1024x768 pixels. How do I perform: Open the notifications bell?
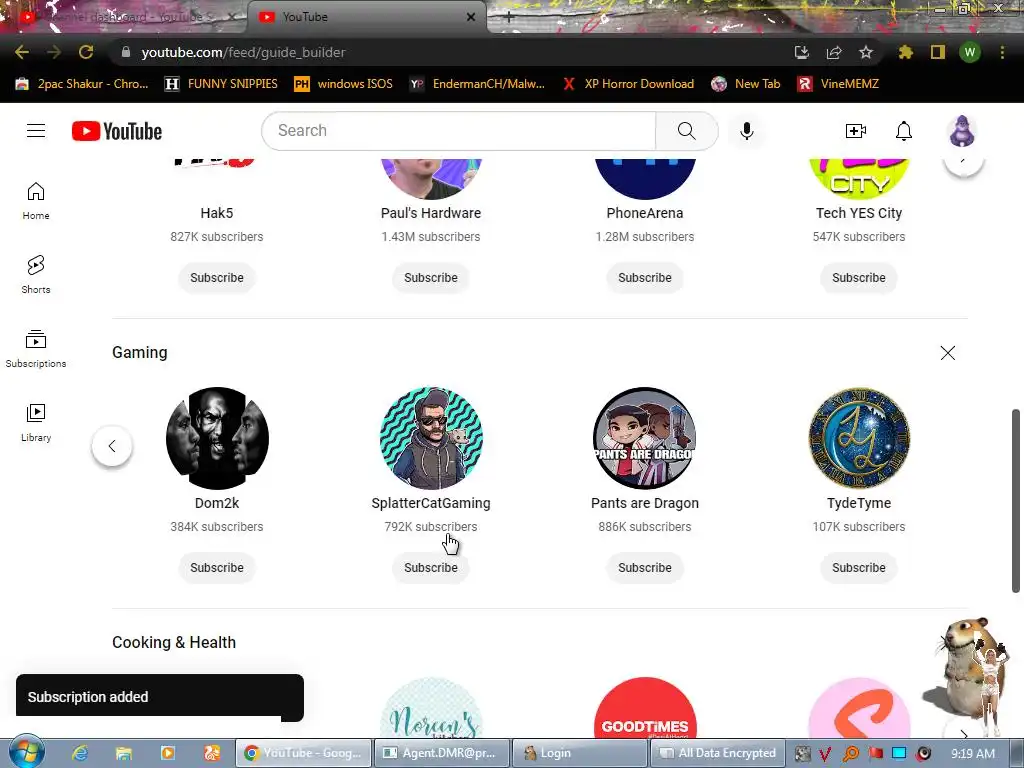click(x=903, y=131)
